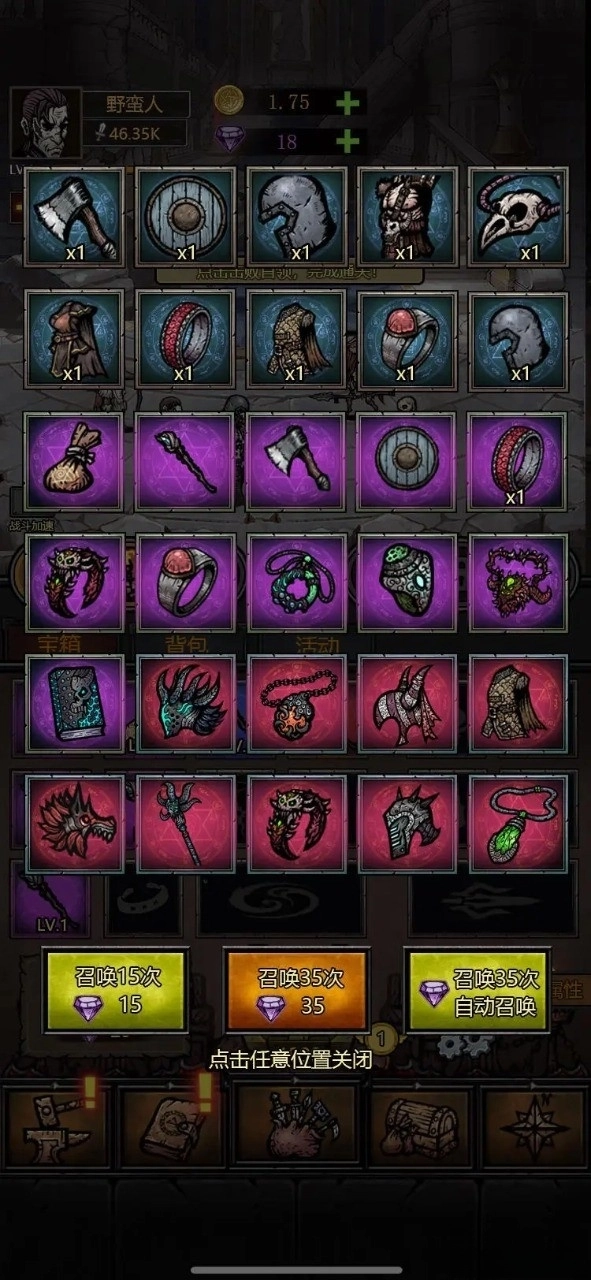The height and width of the screenshot is (1280, 591).
Task: Choose the skull-covered spellbook item
Action: click(74, 704)
